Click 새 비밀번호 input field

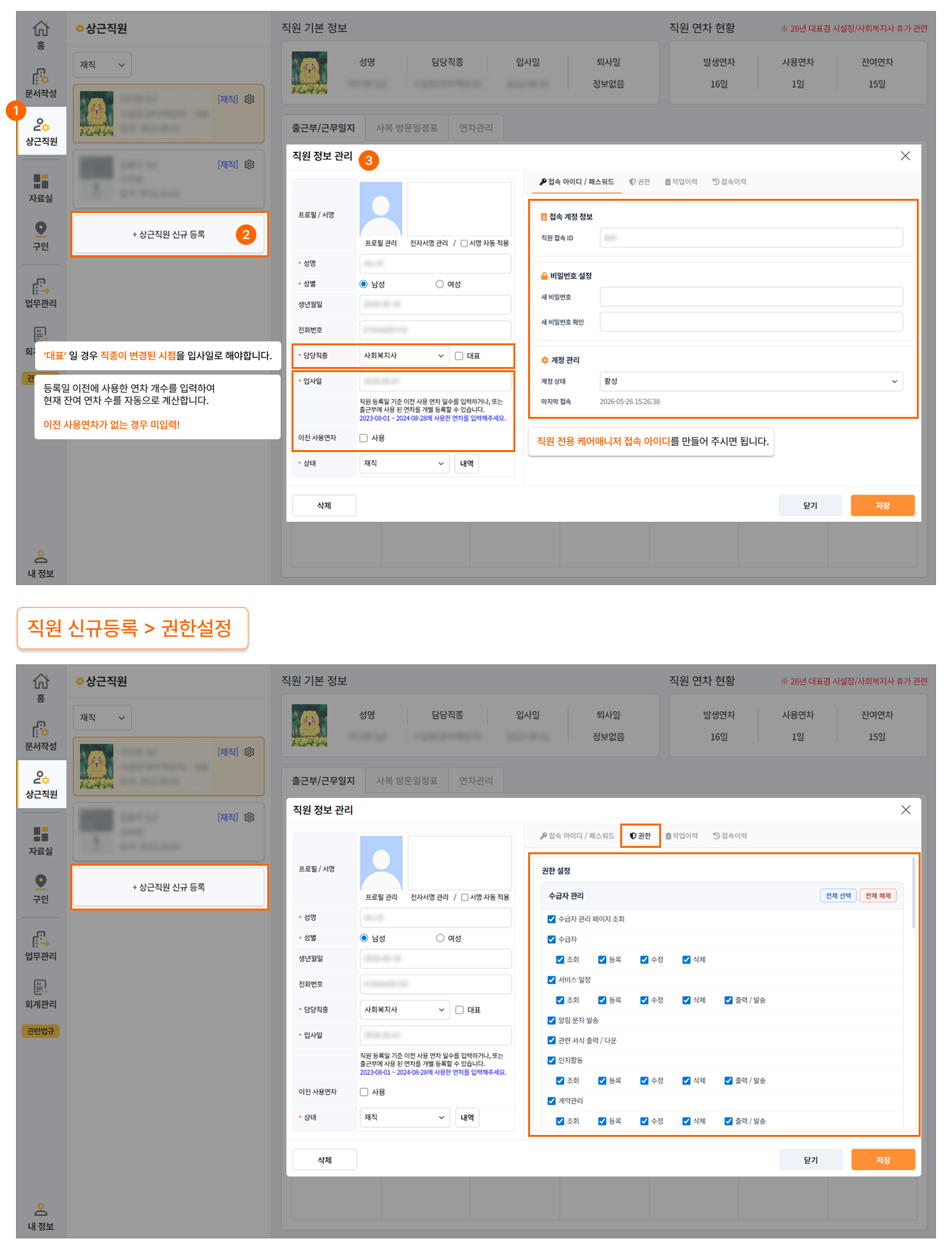pos(751,297)
